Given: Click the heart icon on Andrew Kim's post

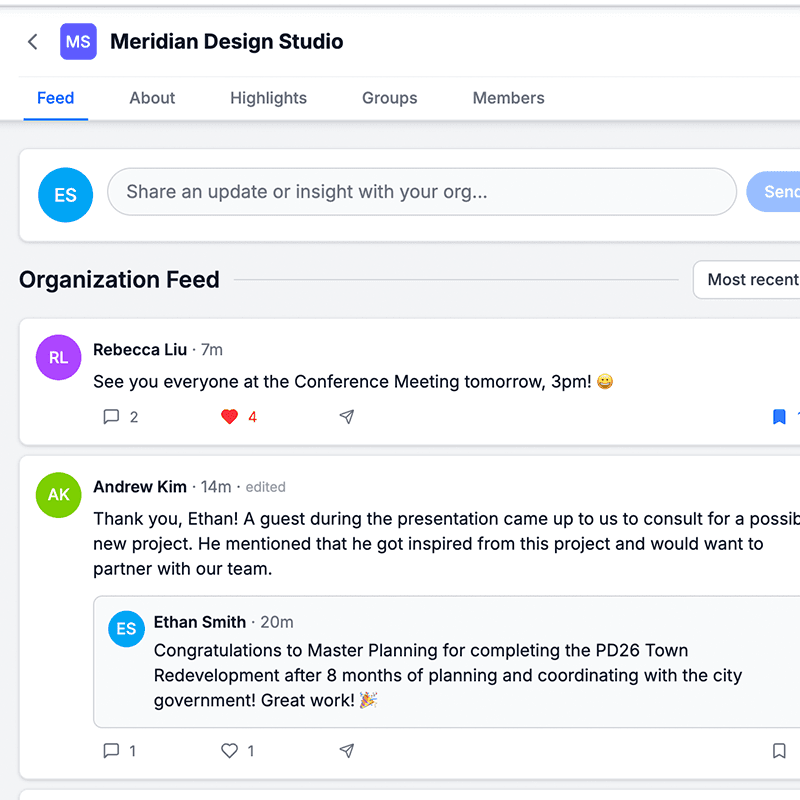Looking at the screenshot, I should [229, 750].
